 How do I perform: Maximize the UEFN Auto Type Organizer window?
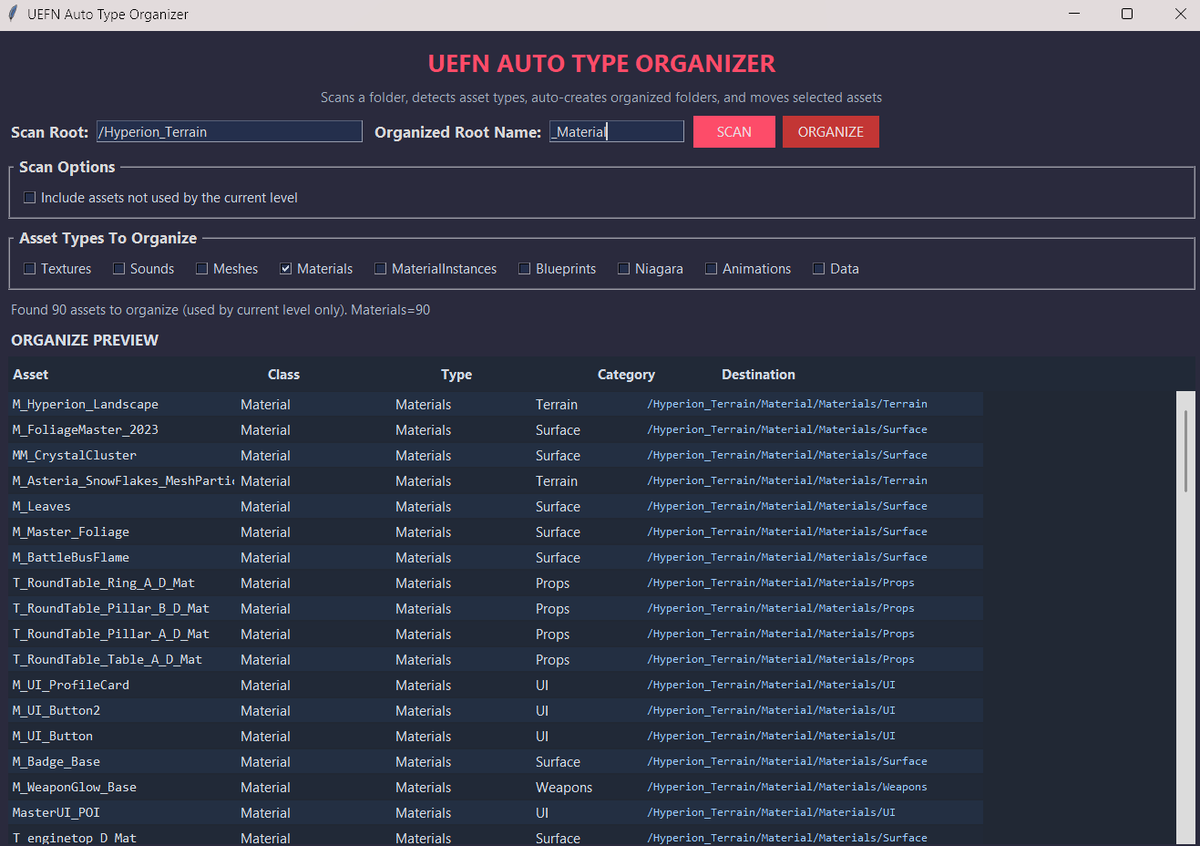1127,14
